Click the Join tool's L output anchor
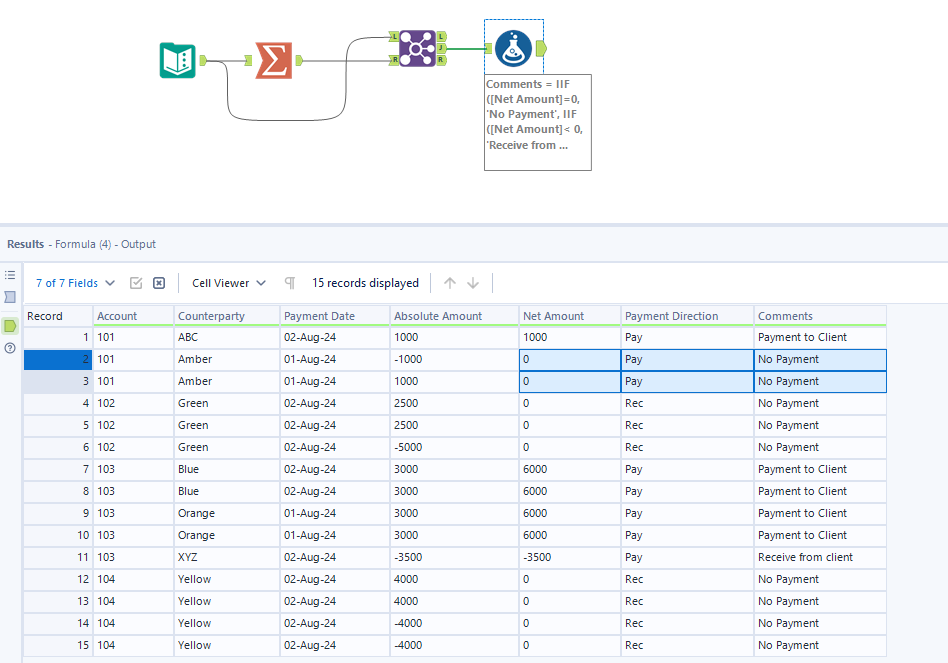Screen dimensions: 948x663 [442, 36]
